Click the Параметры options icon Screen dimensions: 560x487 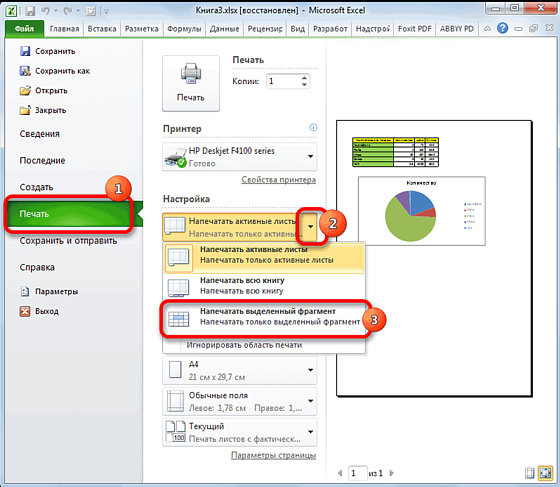pos(25,291)
